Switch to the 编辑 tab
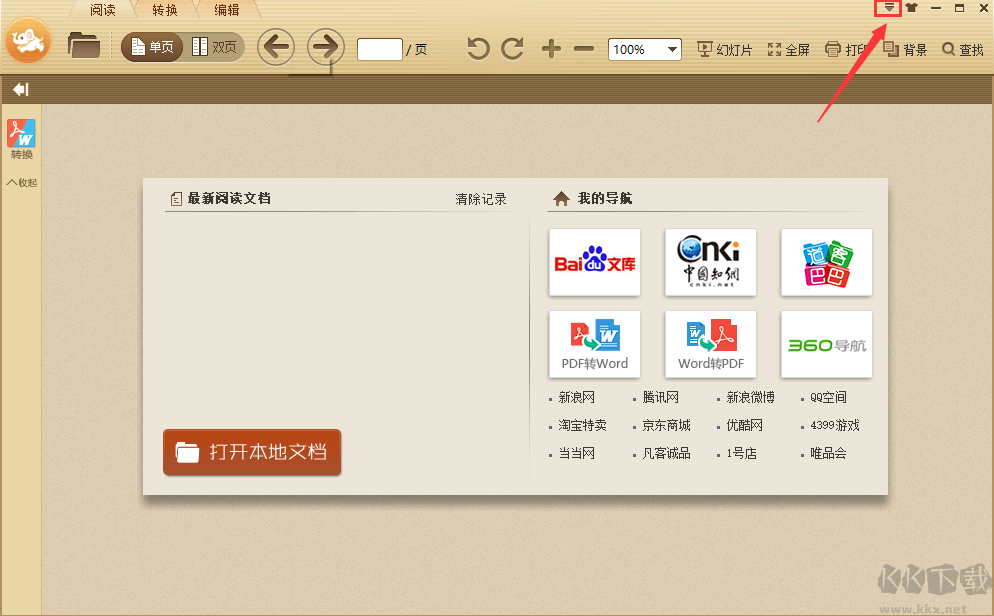The height and width of the screenshot is (616, 994). pyautogui.click(x=226, y=10)
